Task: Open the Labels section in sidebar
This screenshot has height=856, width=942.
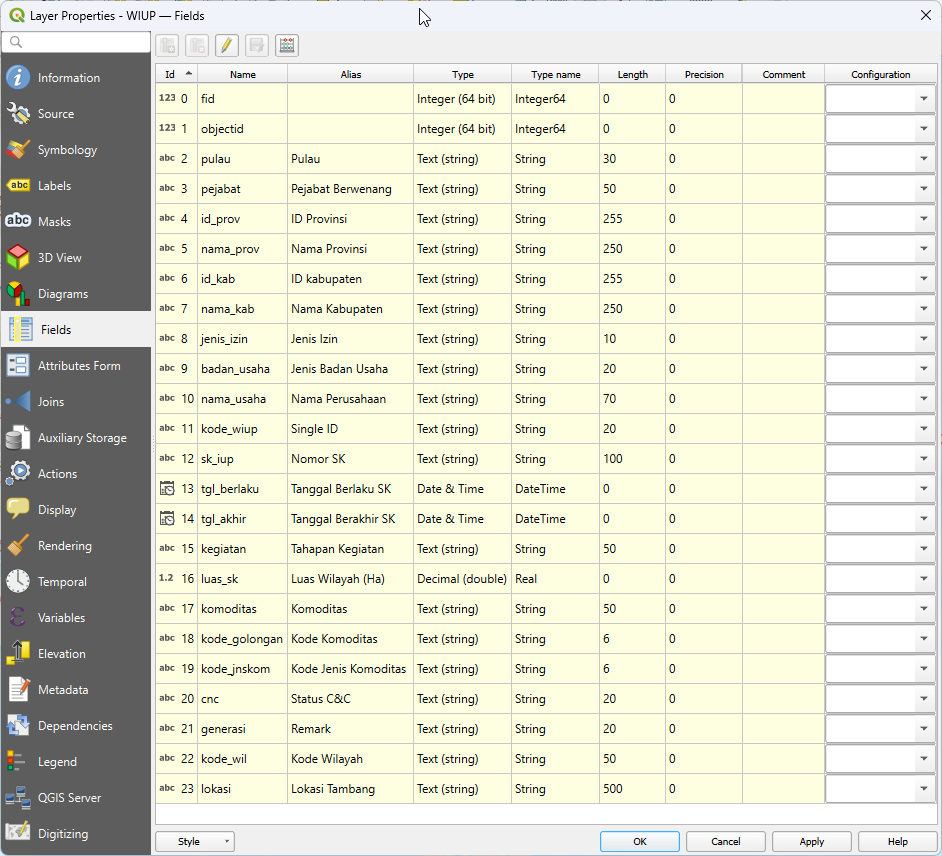Action: tap(54, 186)
